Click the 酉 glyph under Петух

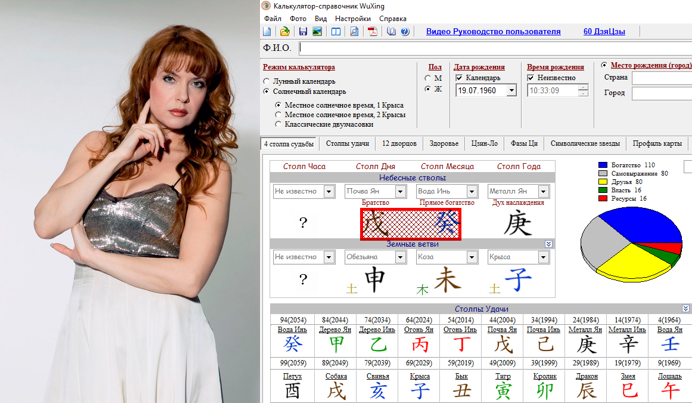[x=293, y=391]
